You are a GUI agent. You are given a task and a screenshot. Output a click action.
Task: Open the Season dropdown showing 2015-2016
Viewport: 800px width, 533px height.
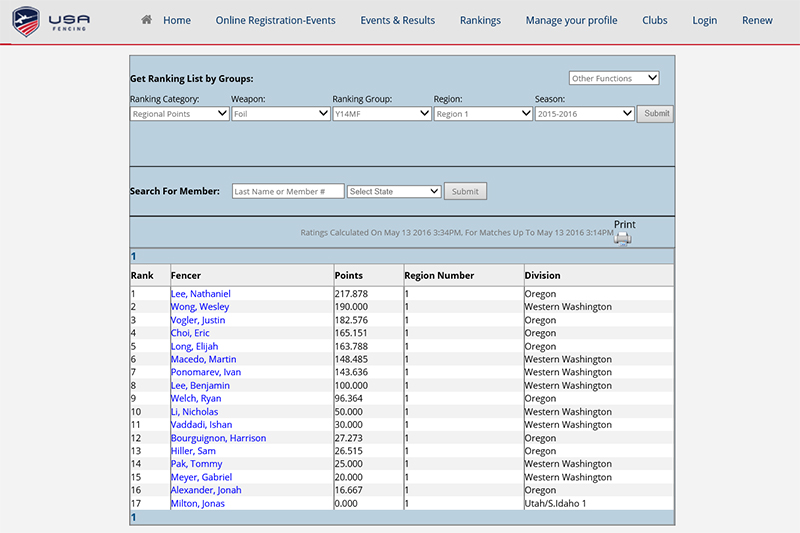pos(584,114)
